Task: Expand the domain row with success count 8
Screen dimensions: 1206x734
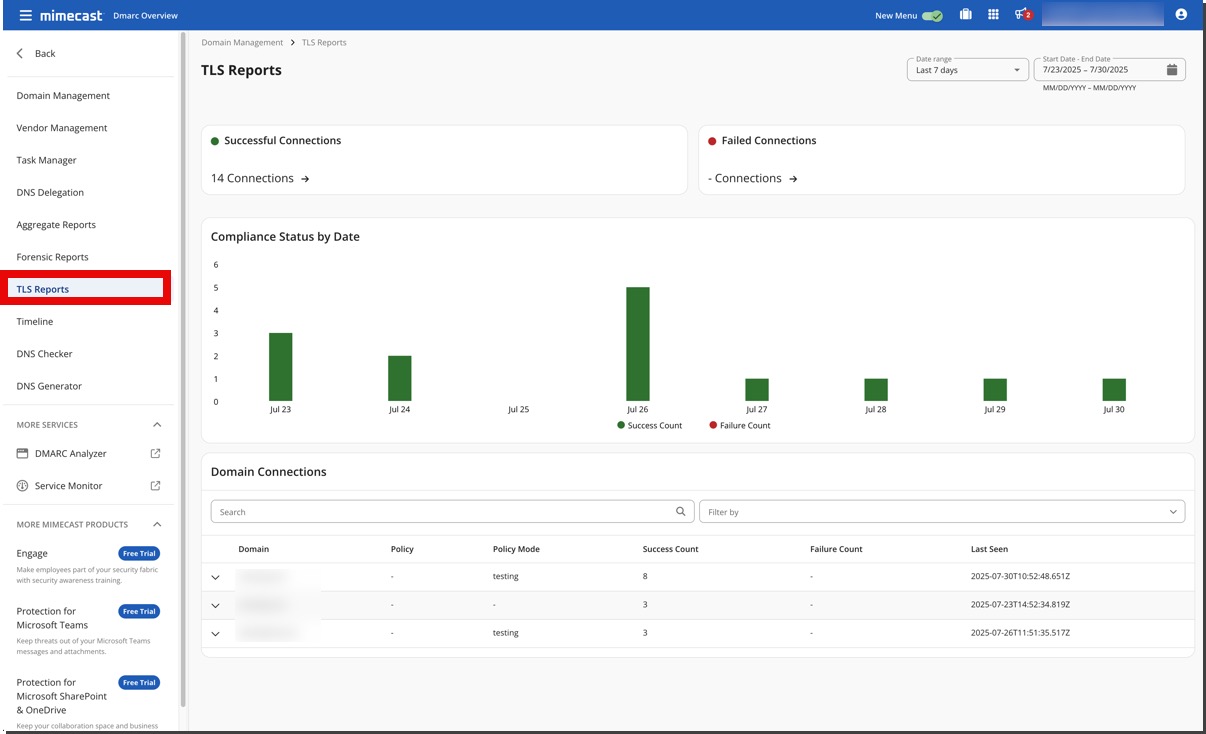Action: 215,577
